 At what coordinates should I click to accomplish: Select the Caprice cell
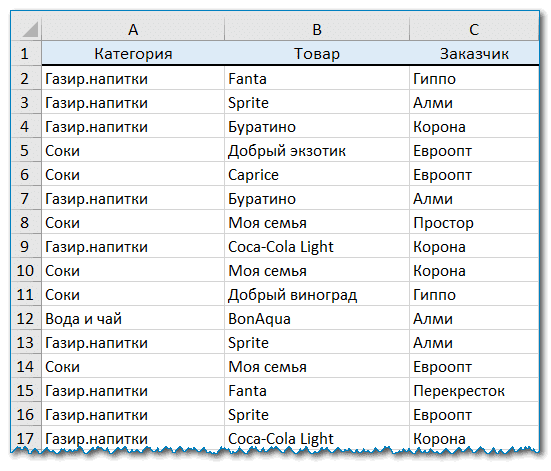[317, 174]
